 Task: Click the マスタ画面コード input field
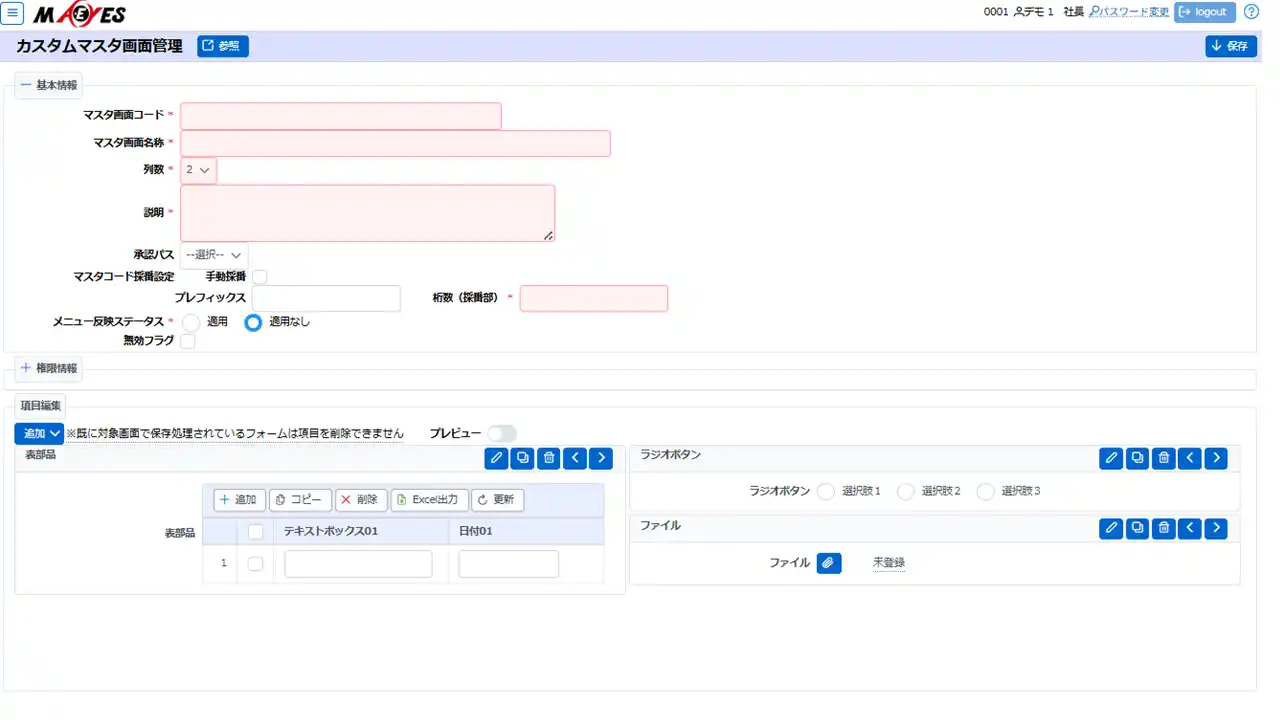point(340,116)
